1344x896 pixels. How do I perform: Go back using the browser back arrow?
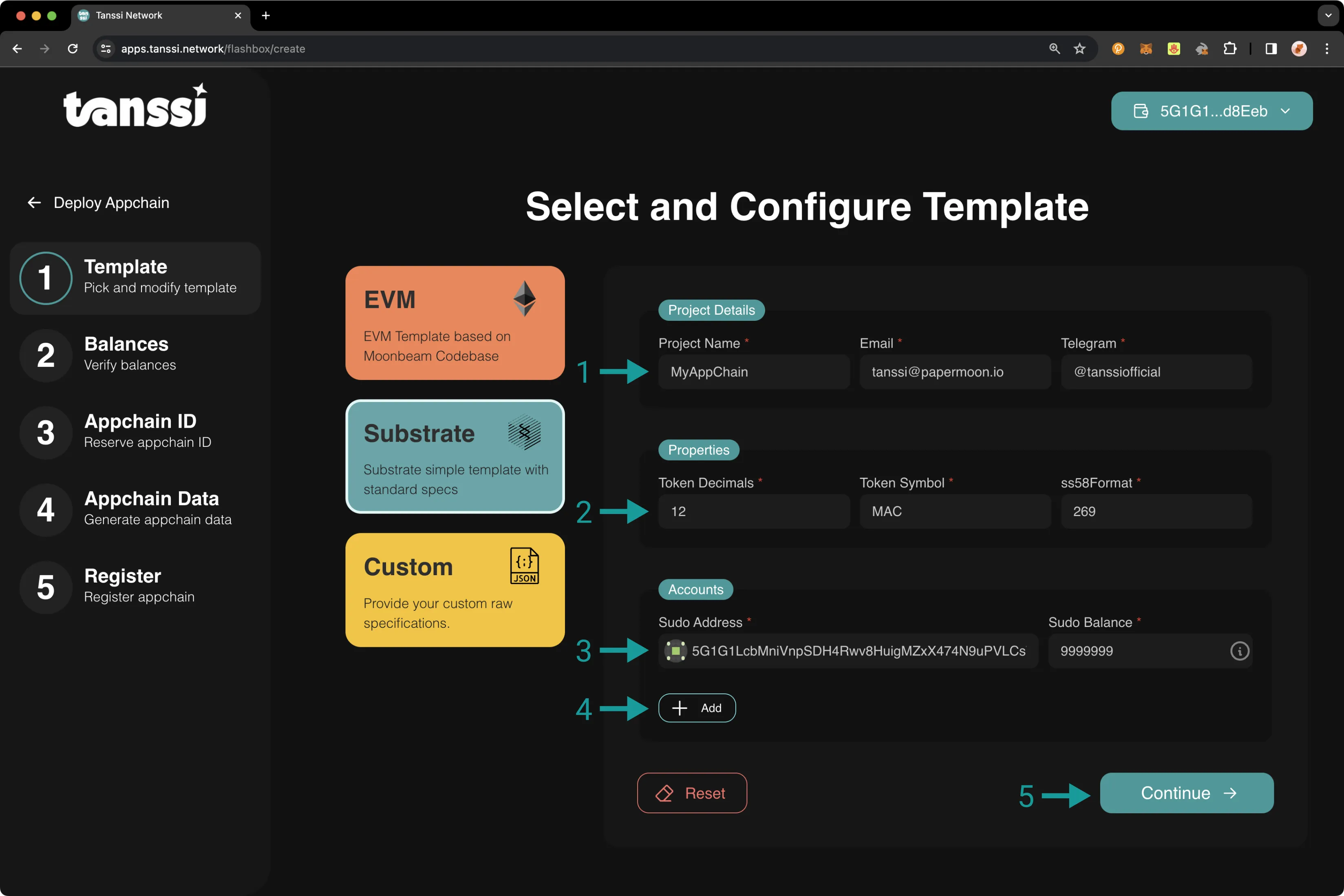click(17, 49)
